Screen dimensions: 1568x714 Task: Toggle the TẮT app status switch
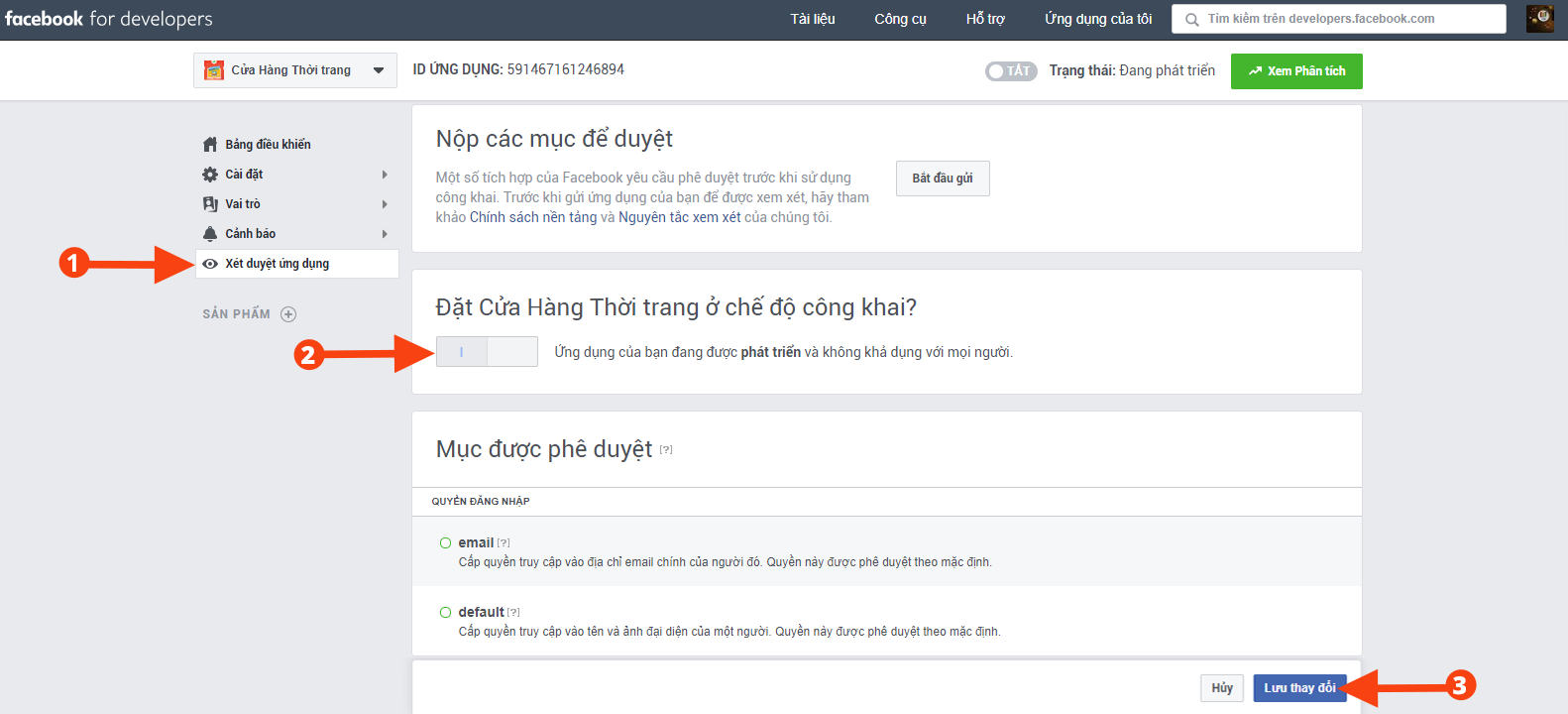coord(1010,71)
